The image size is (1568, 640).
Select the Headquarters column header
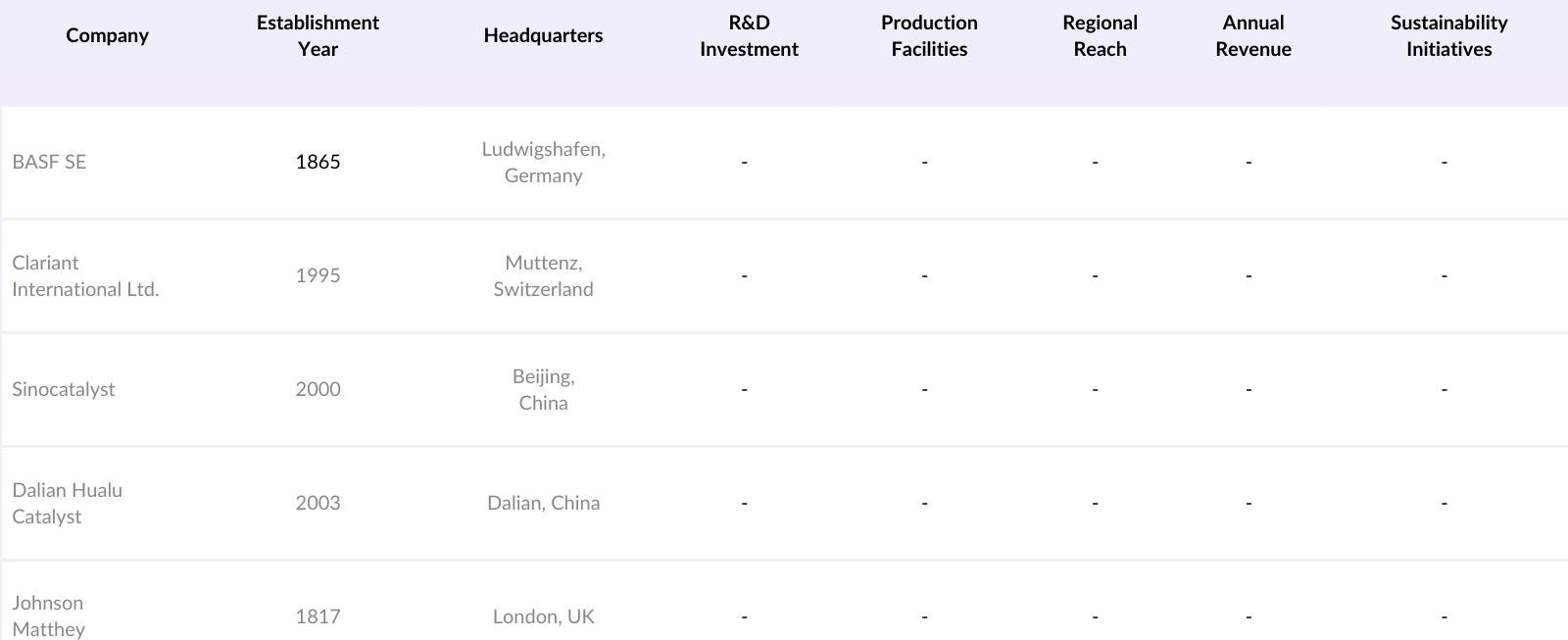543,35
